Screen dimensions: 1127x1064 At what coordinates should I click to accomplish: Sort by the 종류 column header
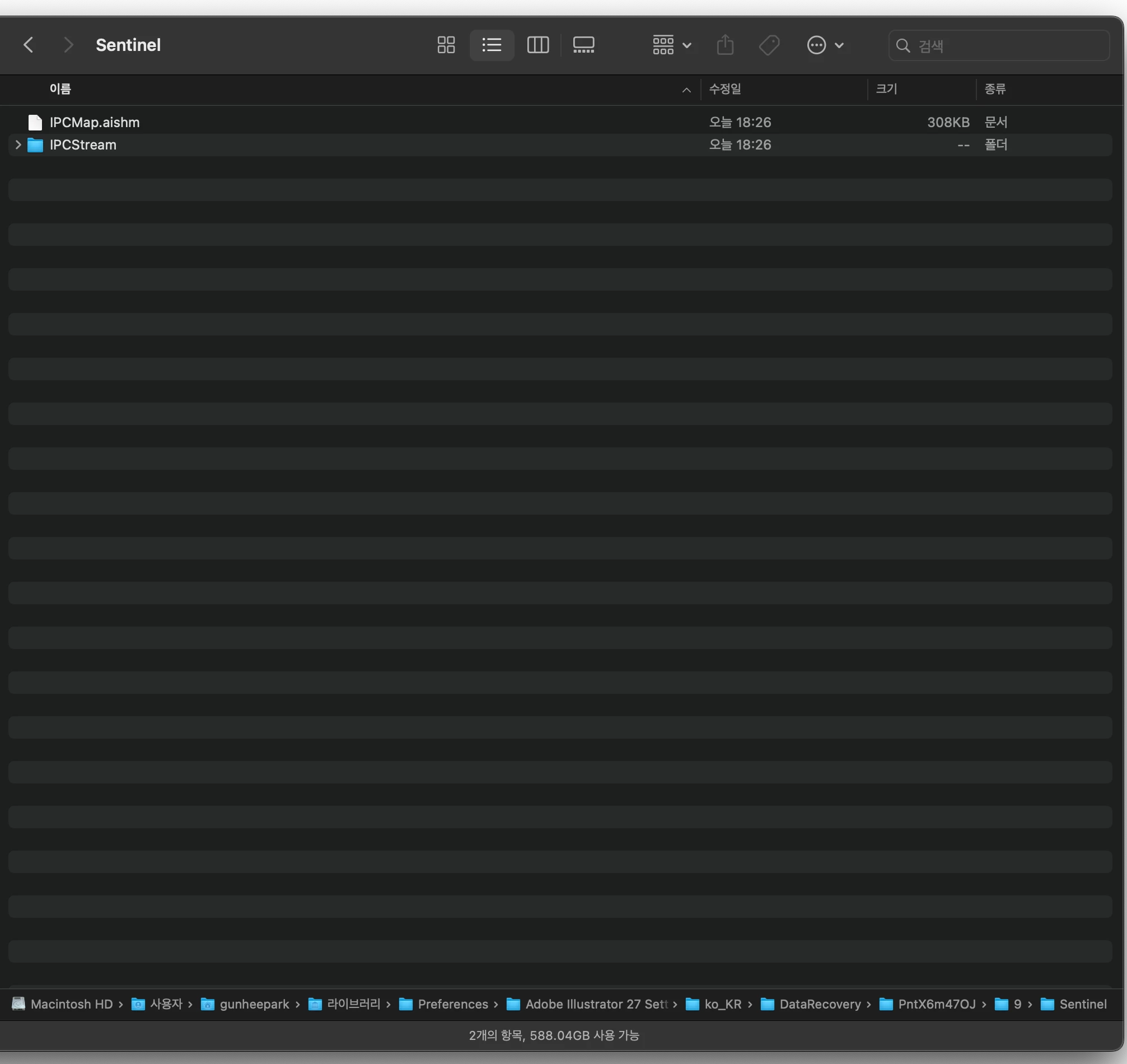pos(995,89)
